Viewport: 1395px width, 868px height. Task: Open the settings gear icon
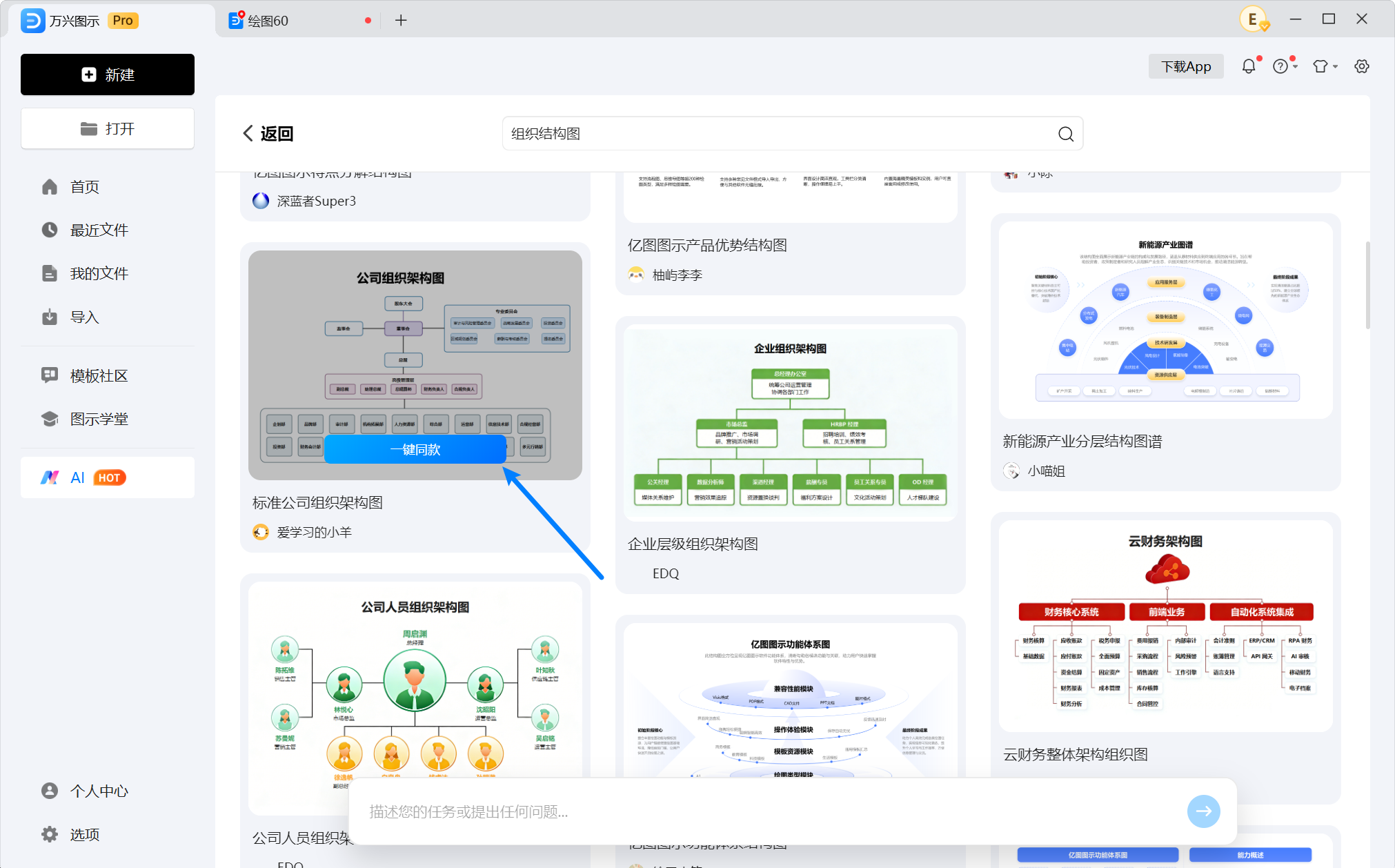tap(1361, 66)
